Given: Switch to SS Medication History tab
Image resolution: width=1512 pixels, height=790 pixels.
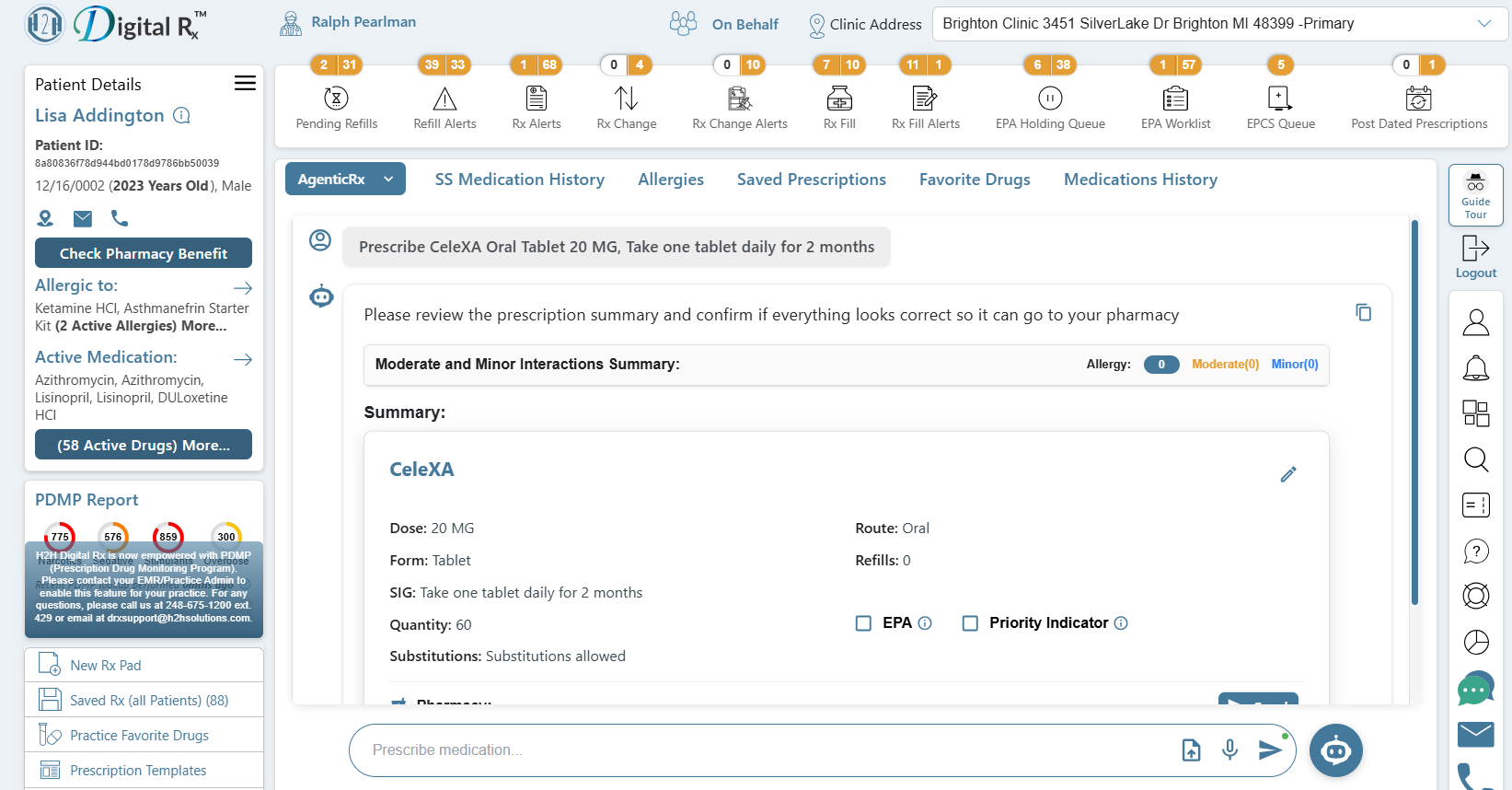Looking at the screenshot, I should (x=520, y=180).
